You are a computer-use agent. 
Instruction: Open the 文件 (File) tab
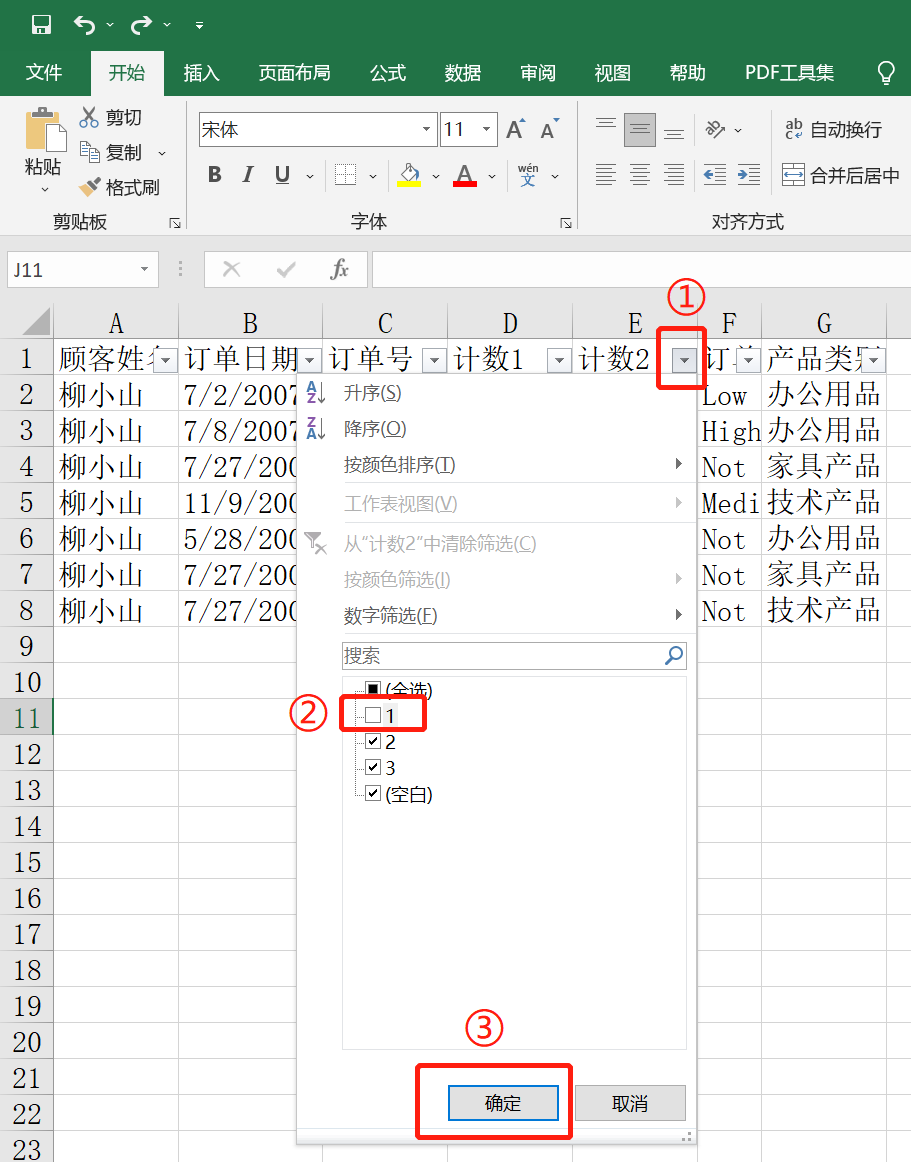(x=44, y=73)
